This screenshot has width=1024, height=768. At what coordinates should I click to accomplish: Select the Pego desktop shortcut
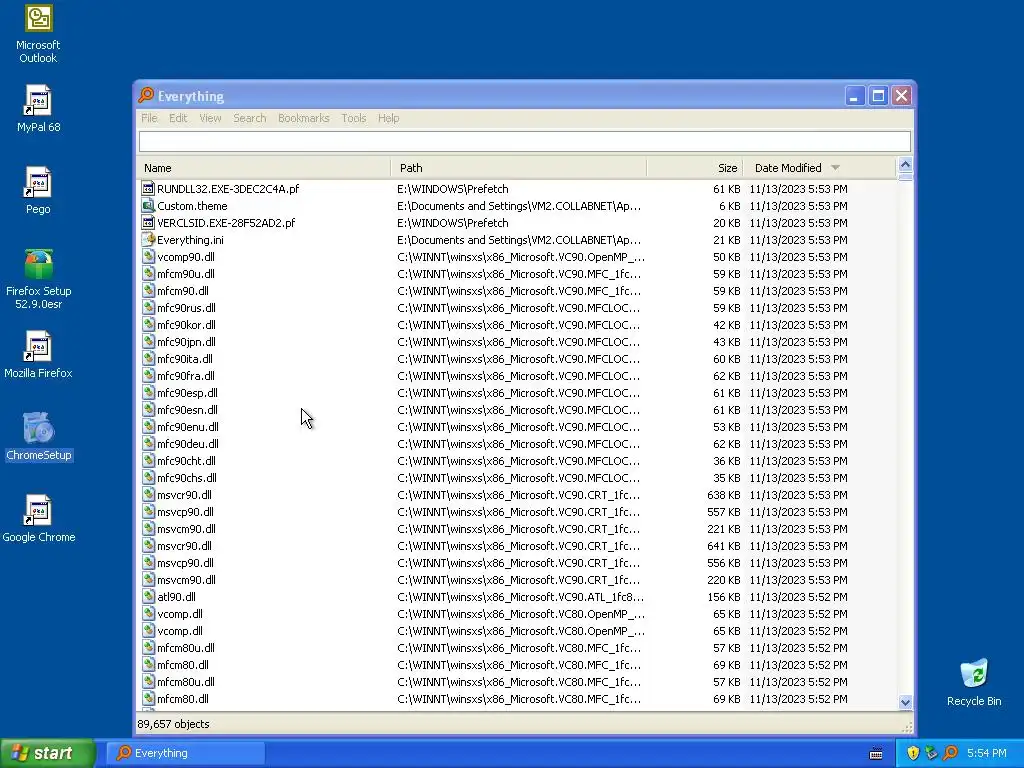[38, 191]
